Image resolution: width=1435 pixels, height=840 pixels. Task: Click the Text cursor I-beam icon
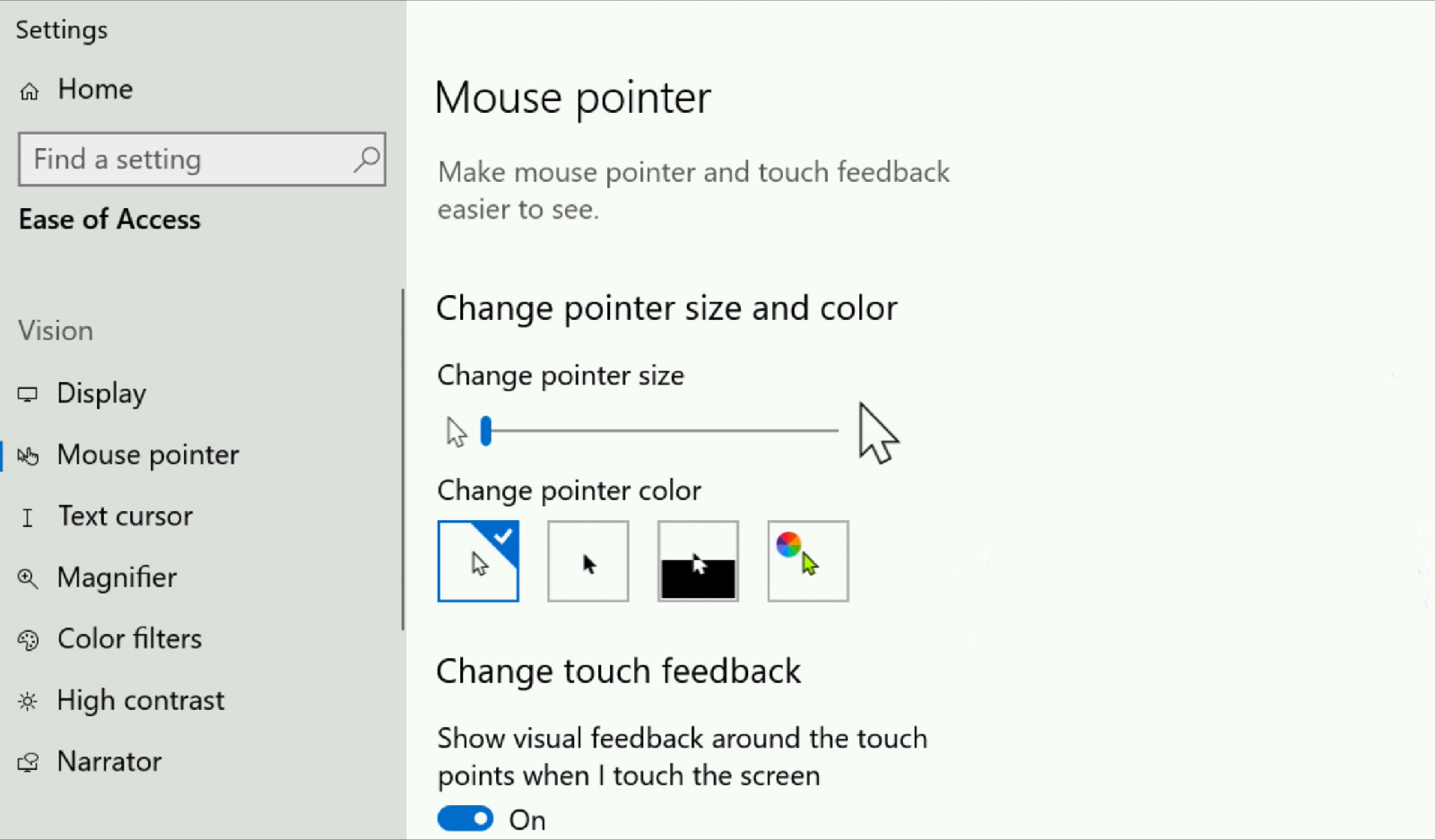point(28,517)
